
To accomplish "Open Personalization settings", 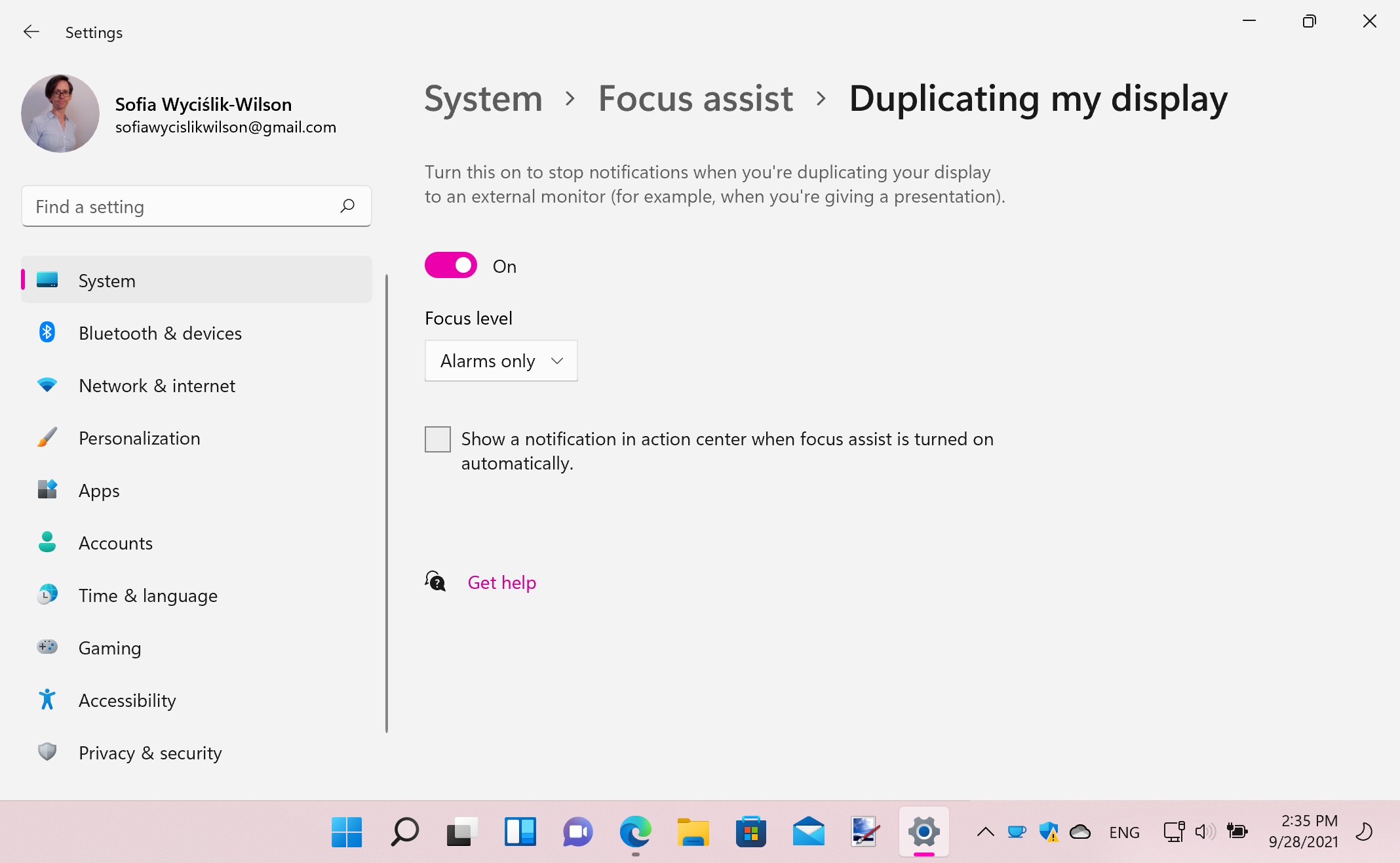I will pyautogui.click(x=197, y=437).
